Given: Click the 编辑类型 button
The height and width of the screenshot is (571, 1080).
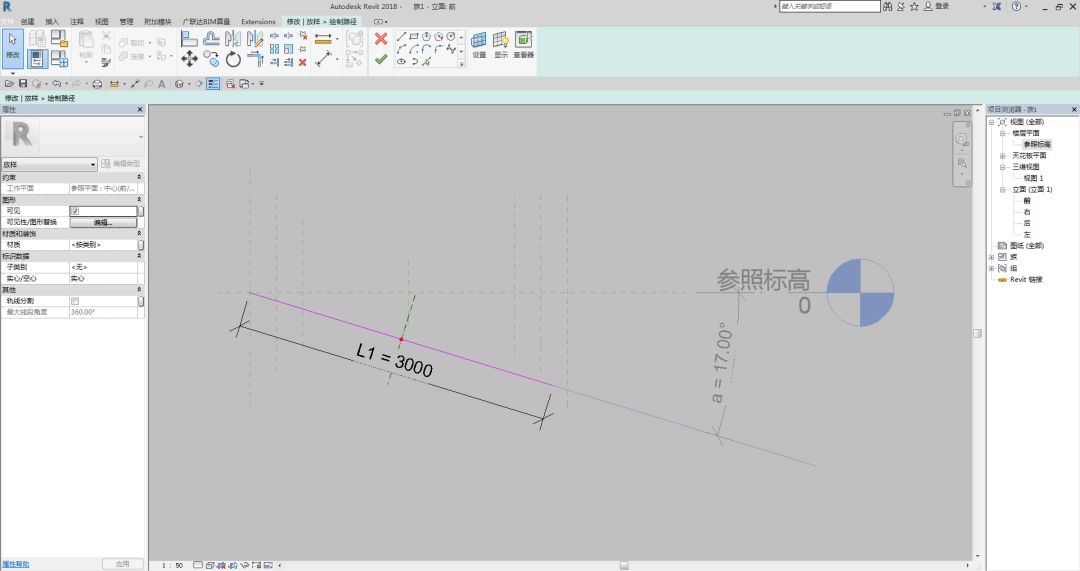Looking at the screenshot, I should coord(121,164).
